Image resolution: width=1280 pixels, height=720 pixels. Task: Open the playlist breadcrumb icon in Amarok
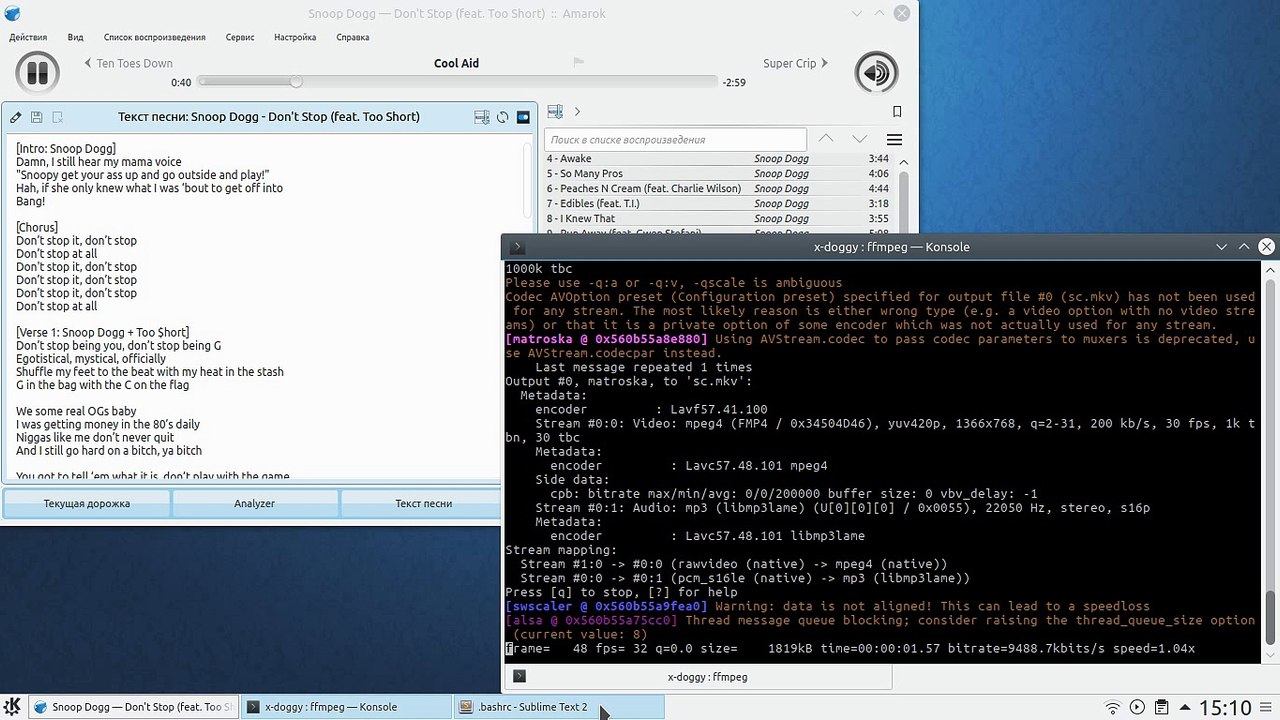[555, 112]
